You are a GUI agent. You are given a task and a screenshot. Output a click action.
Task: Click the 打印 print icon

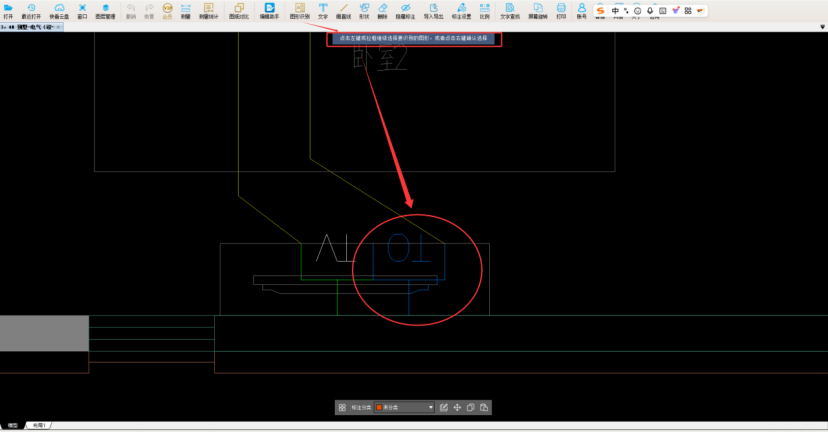[x=561, y=10]
